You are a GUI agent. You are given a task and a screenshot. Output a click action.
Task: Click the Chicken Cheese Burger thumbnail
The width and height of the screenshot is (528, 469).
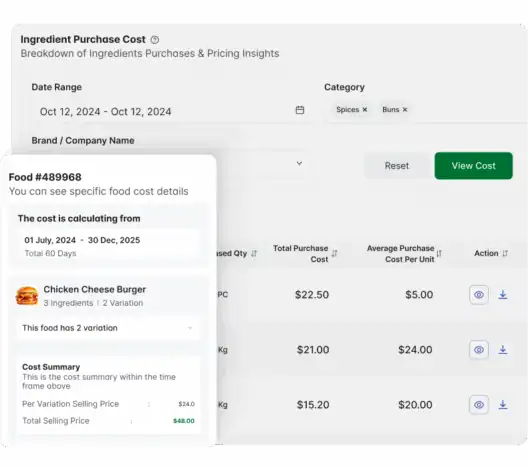tap(27, 296)
